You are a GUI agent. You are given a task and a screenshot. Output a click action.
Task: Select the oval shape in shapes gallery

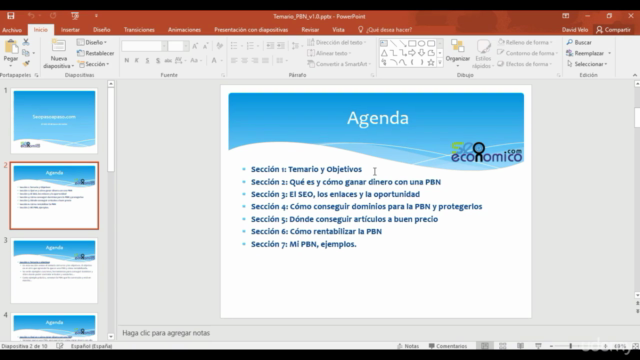(x=421, y=43)
